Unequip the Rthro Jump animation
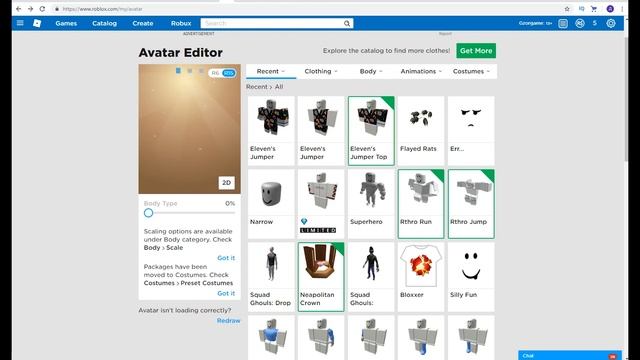640x360 pixels. [471, 204]
